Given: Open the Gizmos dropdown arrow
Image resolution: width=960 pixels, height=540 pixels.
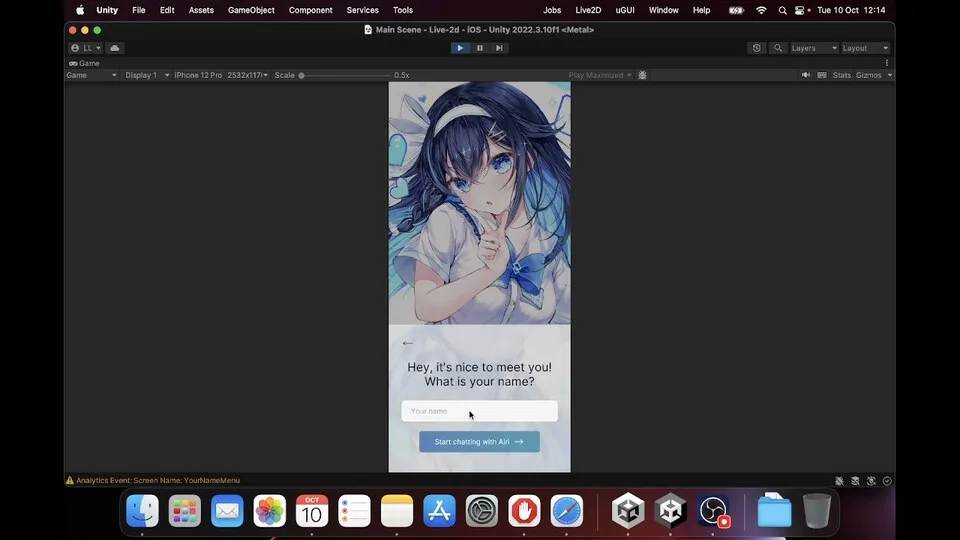Looking at the screenshot, I should 890,75.
